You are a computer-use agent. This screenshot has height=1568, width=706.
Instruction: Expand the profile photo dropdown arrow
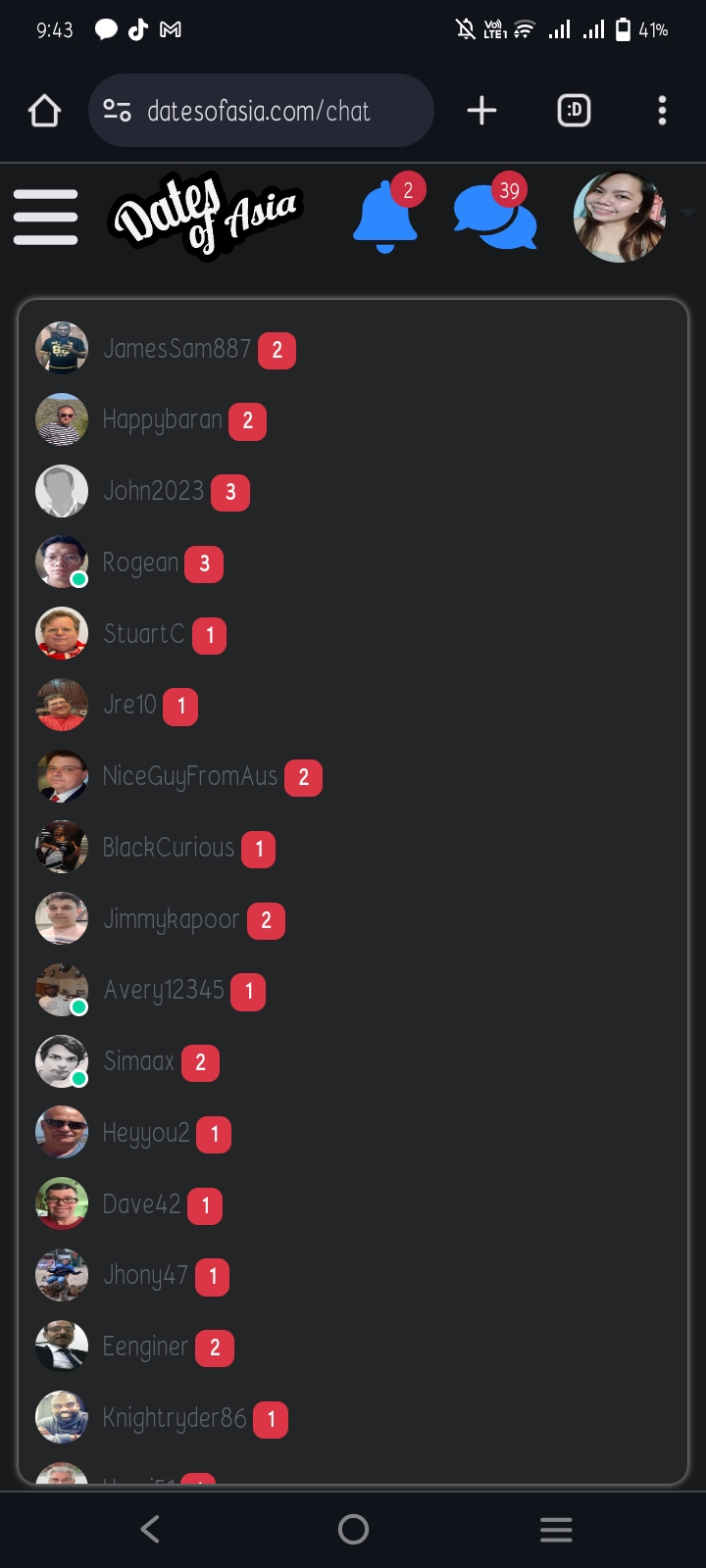point(688,213)
